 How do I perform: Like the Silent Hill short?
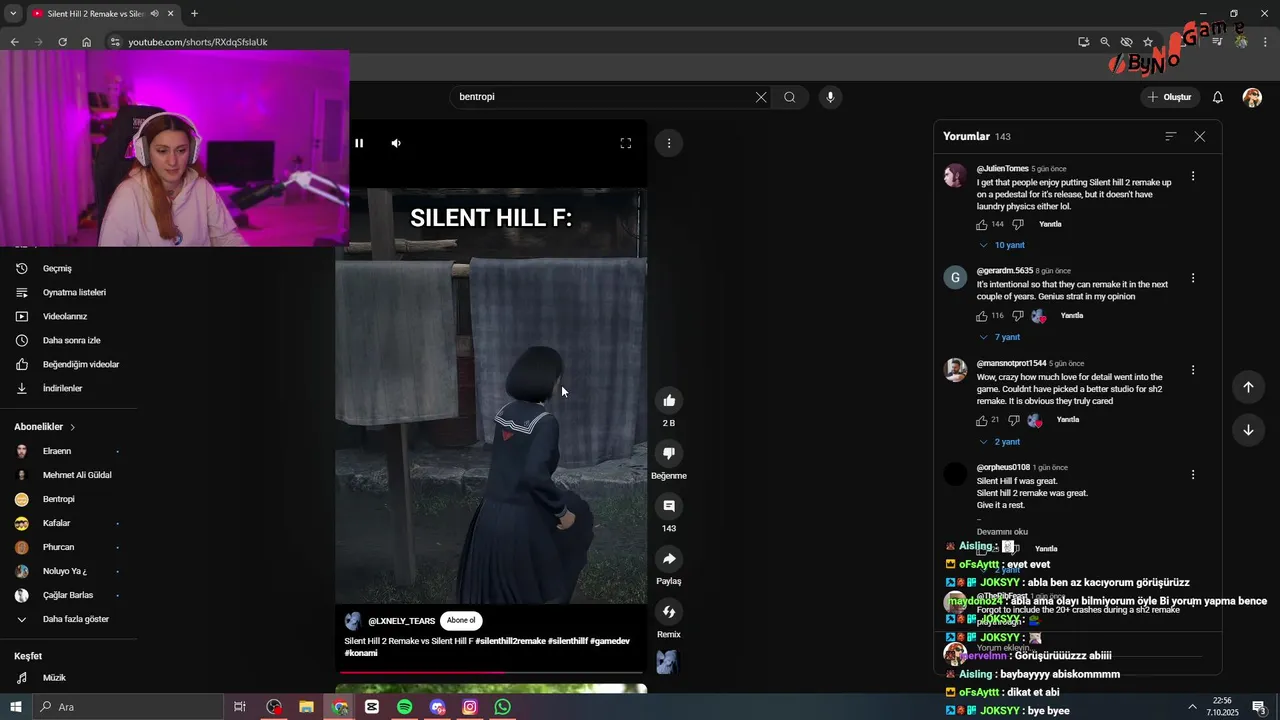pos(669,401)
